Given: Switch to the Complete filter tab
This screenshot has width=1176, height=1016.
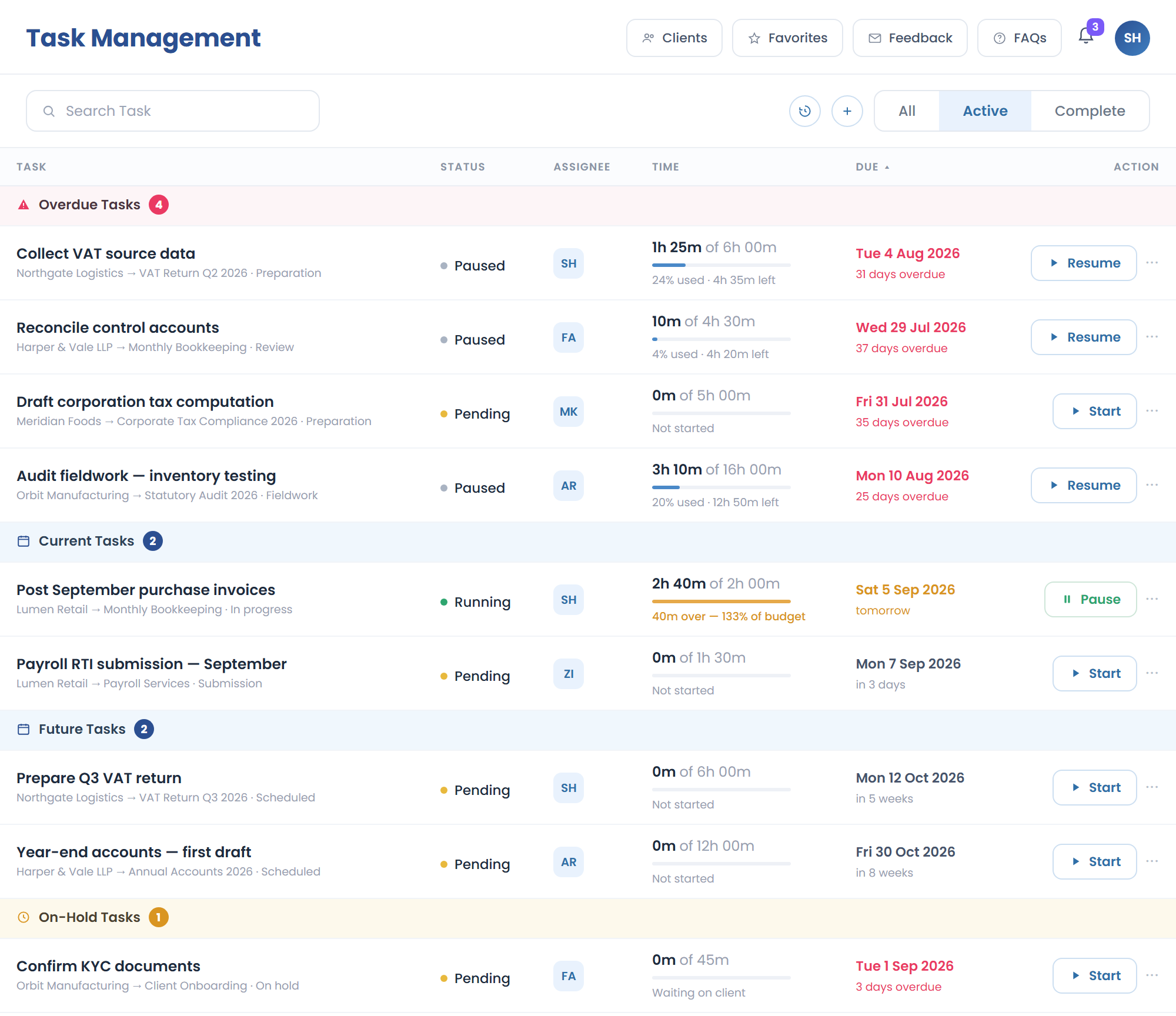Looking at the screenshot, I should pyautogui.click(x=1090, y=111).
